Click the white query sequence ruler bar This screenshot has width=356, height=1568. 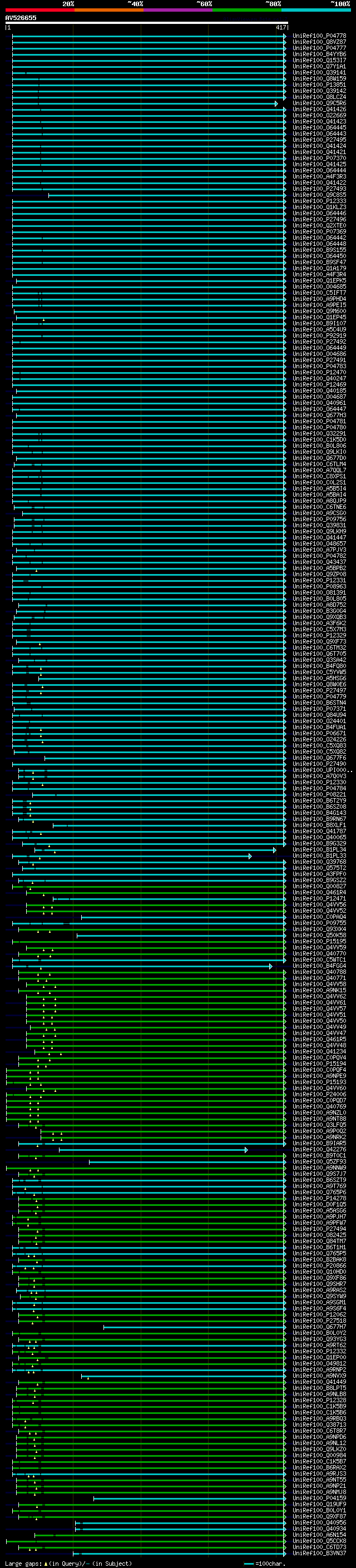[147, 22]
